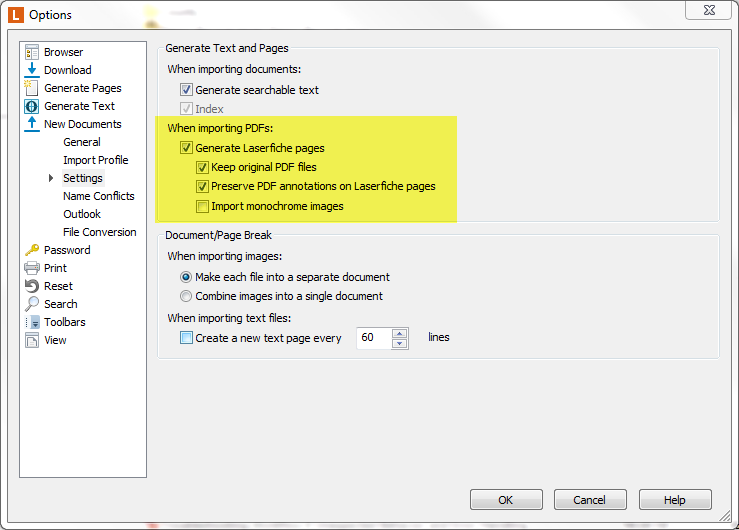Select New Documents in the tree
739x530 pixels.
(x=82, y=124)
